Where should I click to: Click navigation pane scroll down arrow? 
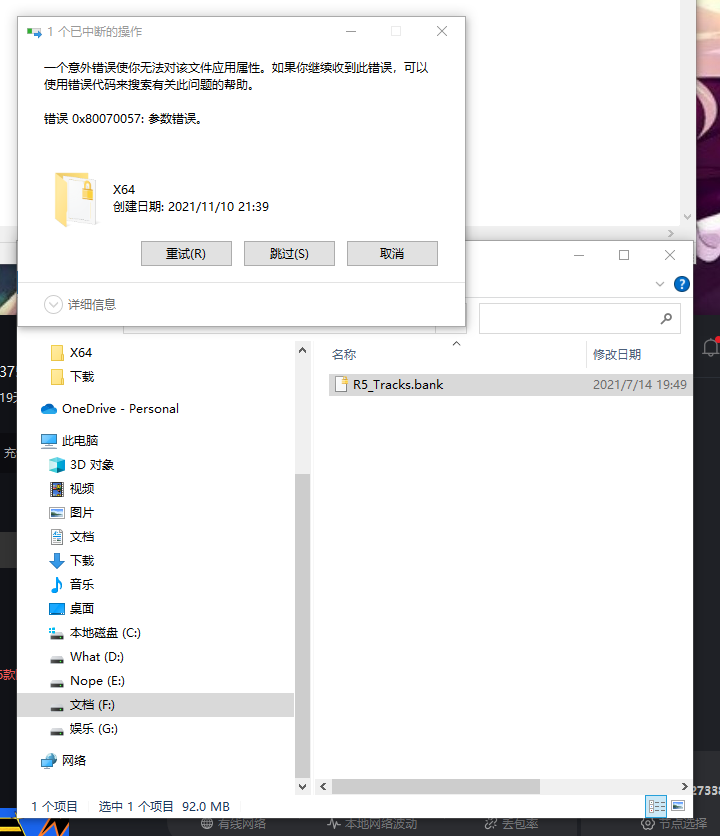[302, 786]
